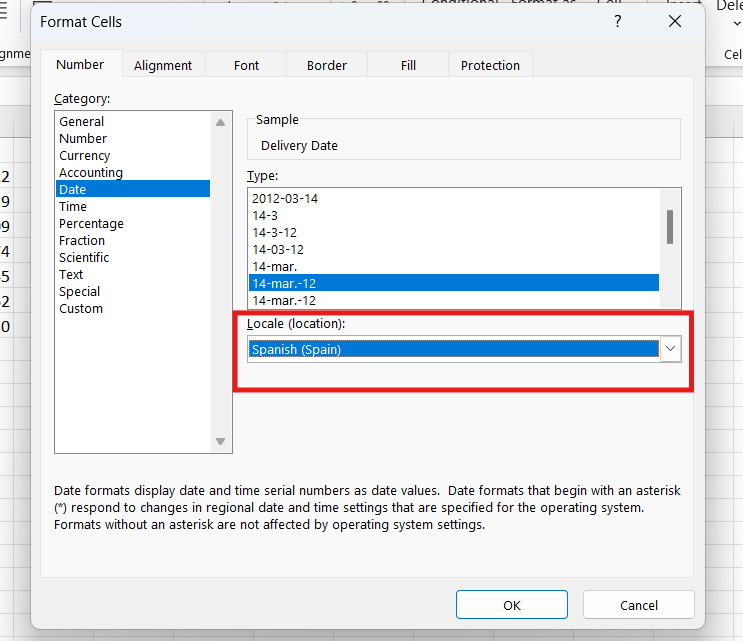Close the Format Cells dialog

678,21
